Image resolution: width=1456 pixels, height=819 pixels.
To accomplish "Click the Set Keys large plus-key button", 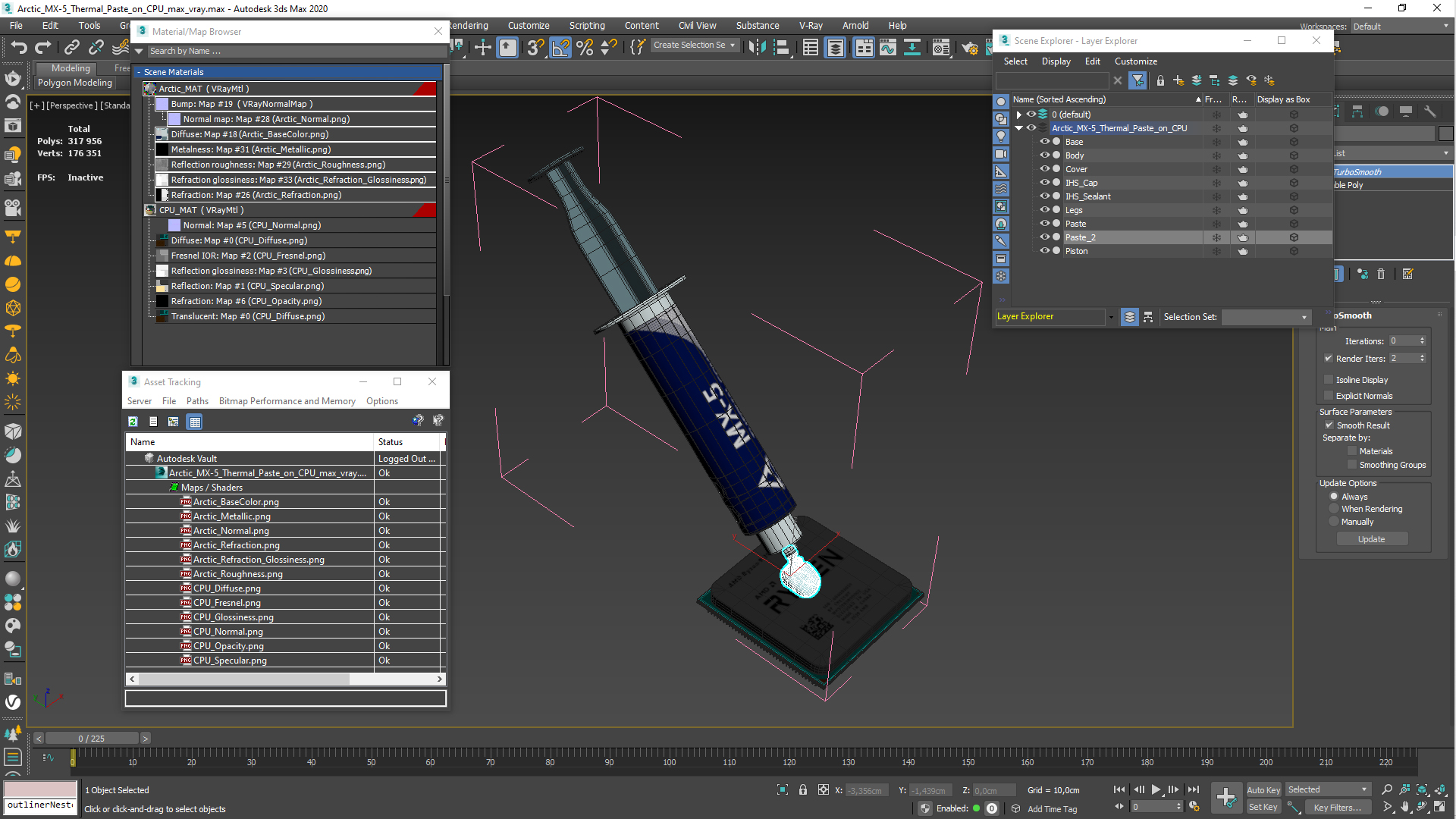I will [x=1226, y=797].
